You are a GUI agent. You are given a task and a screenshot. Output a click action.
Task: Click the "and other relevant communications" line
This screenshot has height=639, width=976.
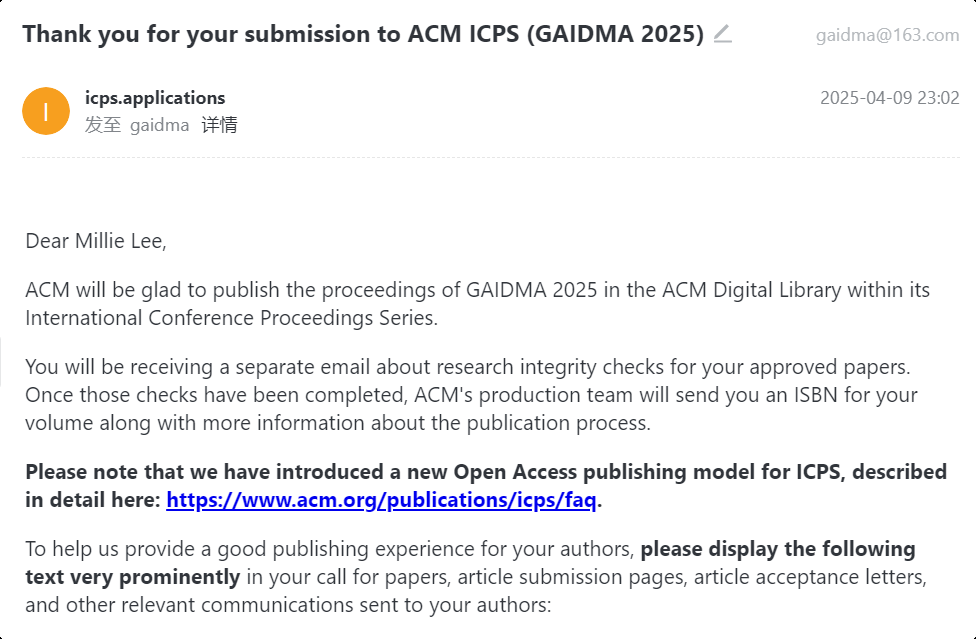click(x=288, y=605)
